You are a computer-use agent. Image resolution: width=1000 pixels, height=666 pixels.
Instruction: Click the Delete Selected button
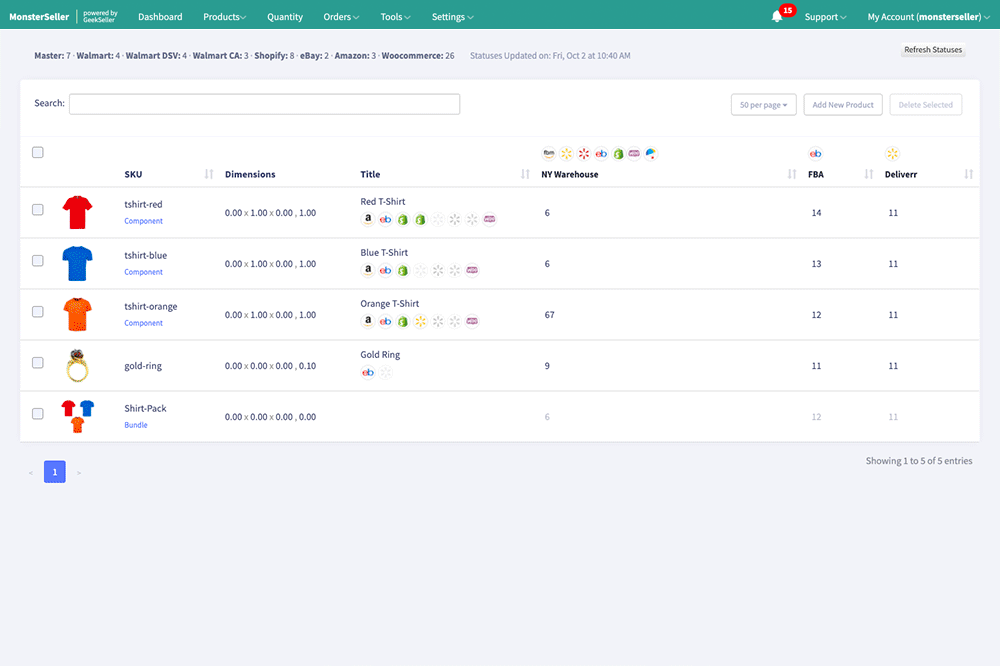click(x=925, y=105)
